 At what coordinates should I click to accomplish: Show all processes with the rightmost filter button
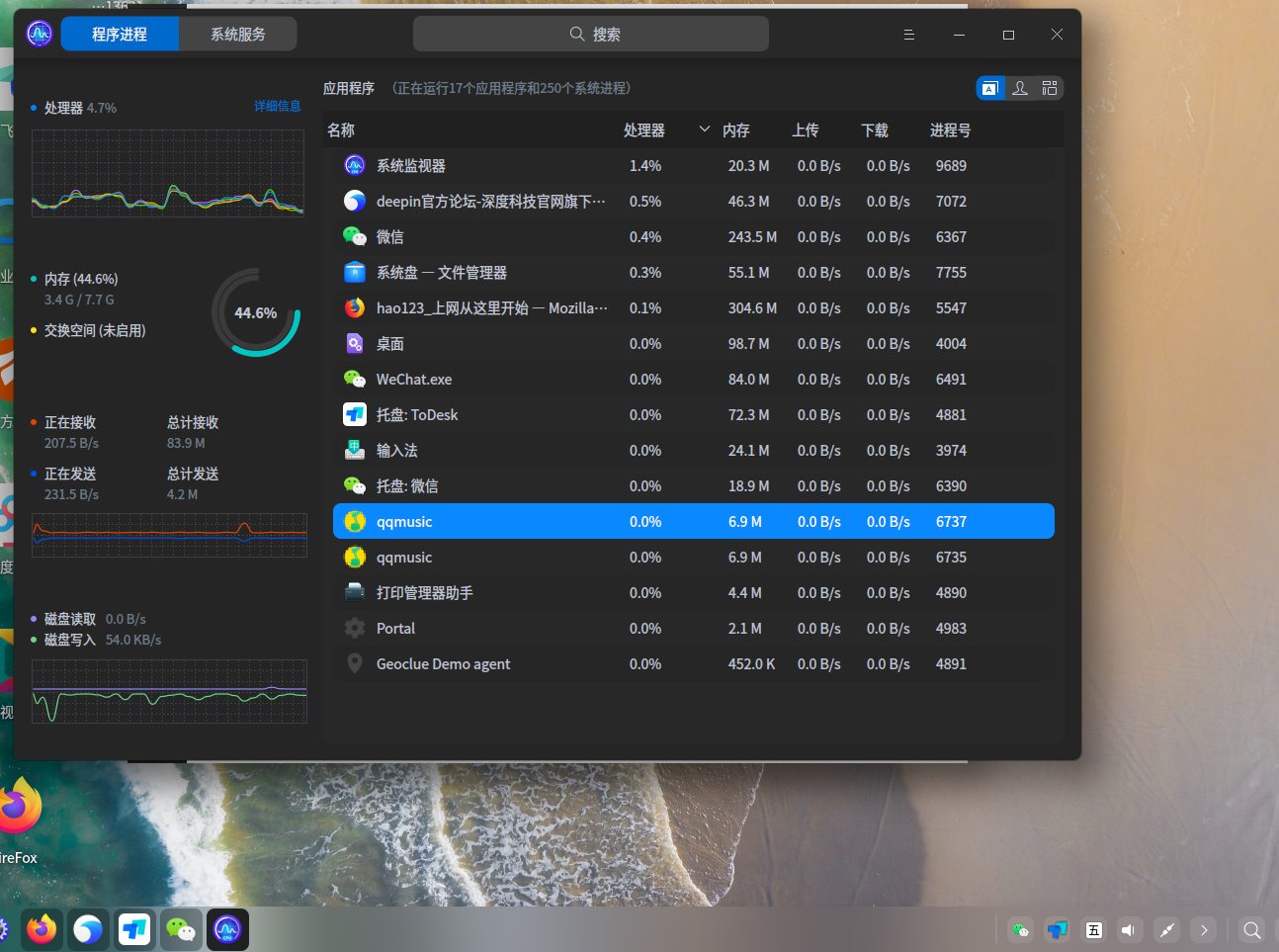1050,88
